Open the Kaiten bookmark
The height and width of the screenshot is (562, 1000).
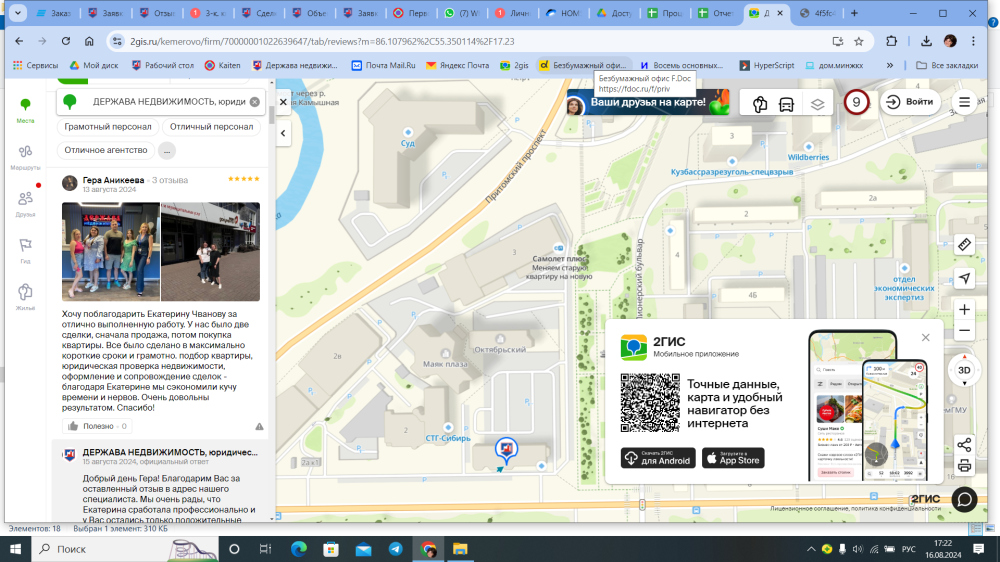pos(223,65)
